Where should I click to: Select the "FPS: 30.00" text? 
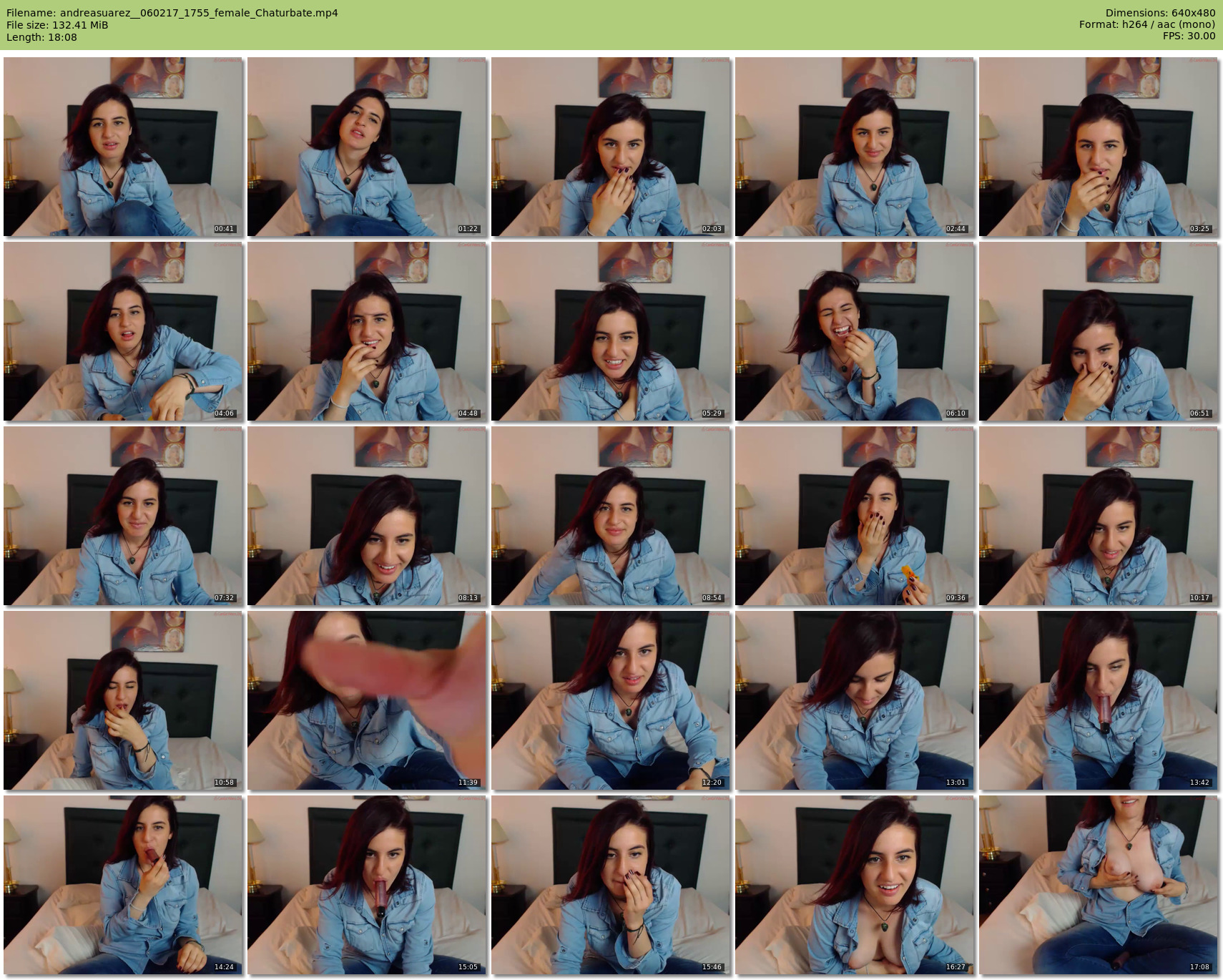click(x=1189, y=37)
